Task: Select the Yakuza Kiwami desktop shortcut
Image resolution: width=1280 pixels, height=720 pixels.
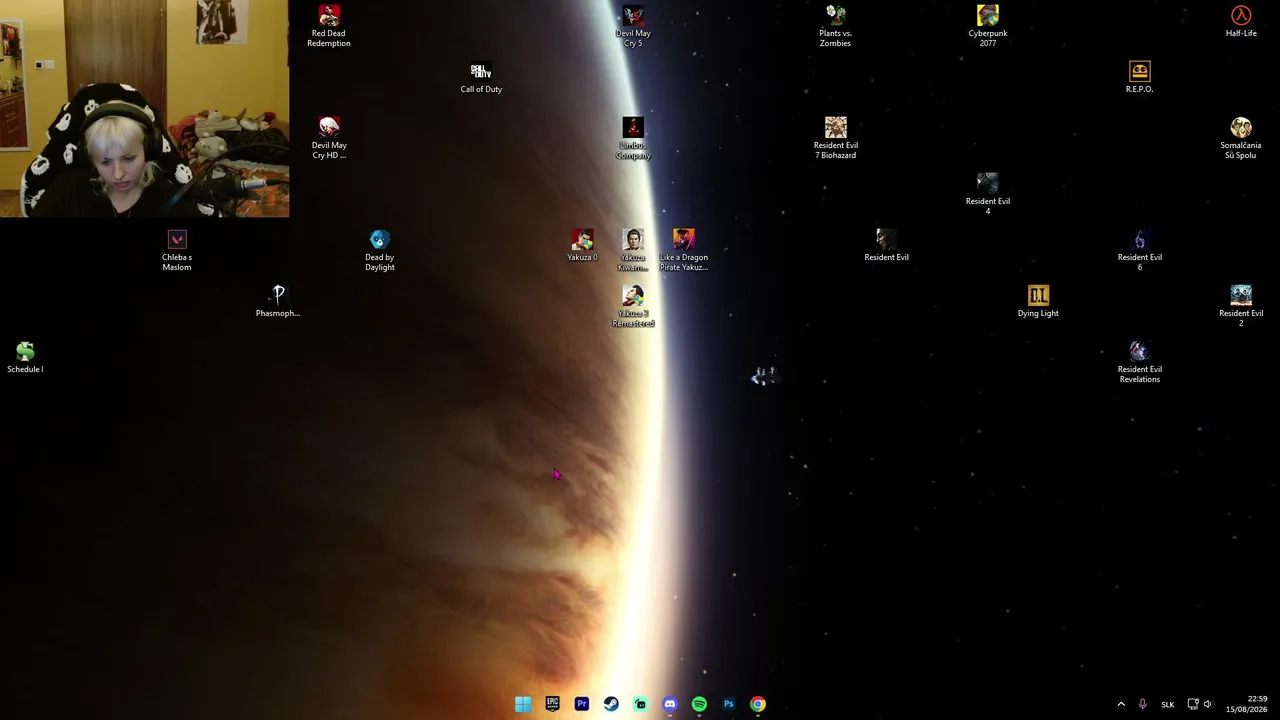Action: coord(633,250)
